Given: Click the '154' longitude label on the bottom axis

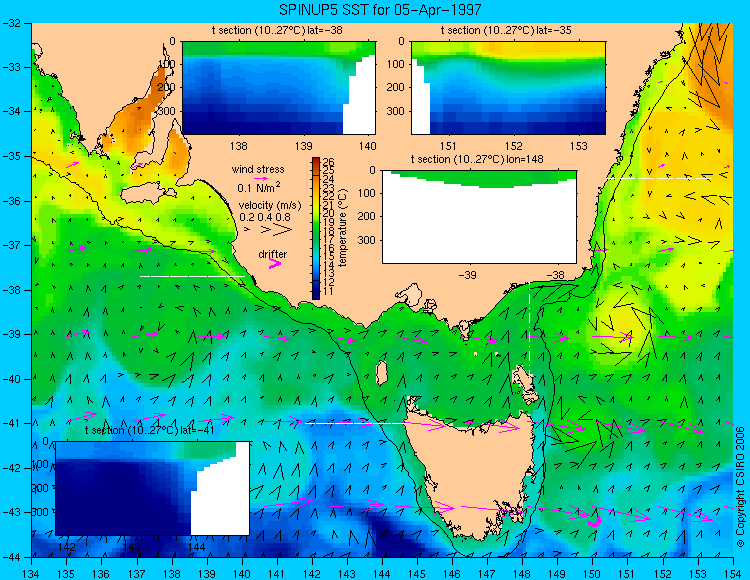Looking at the screenshot, I should click(x=733, y=573).
